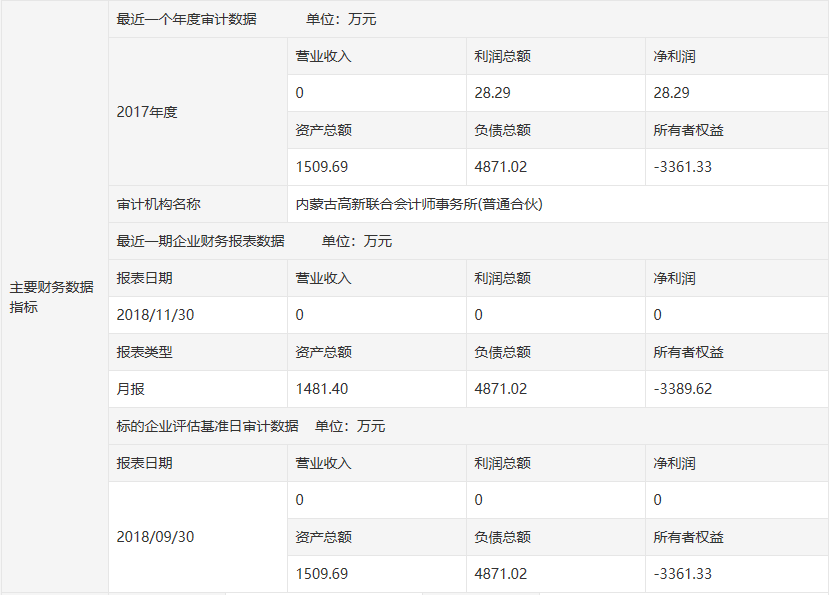Image resolution: width=832 pixels, height=595 pixels.
Task: Click the 最近一期企业财务报表数据 header
Action: tap(201, 242)
